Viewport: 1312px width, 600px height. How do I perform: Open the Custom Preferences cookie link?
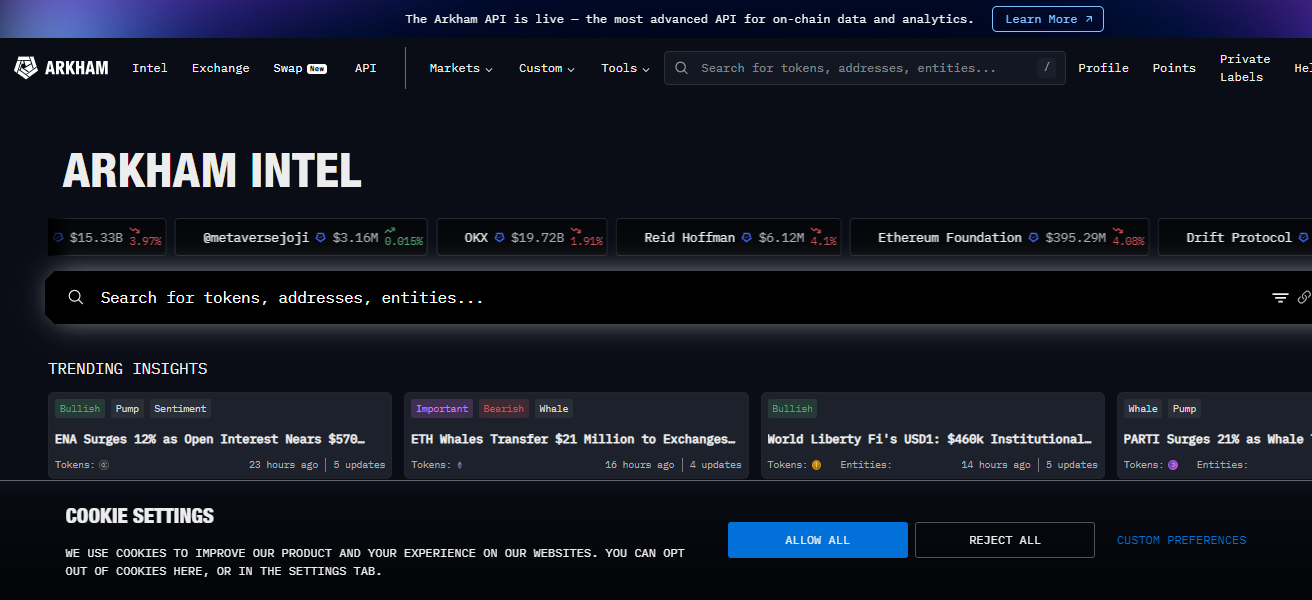coord(1181,540)
